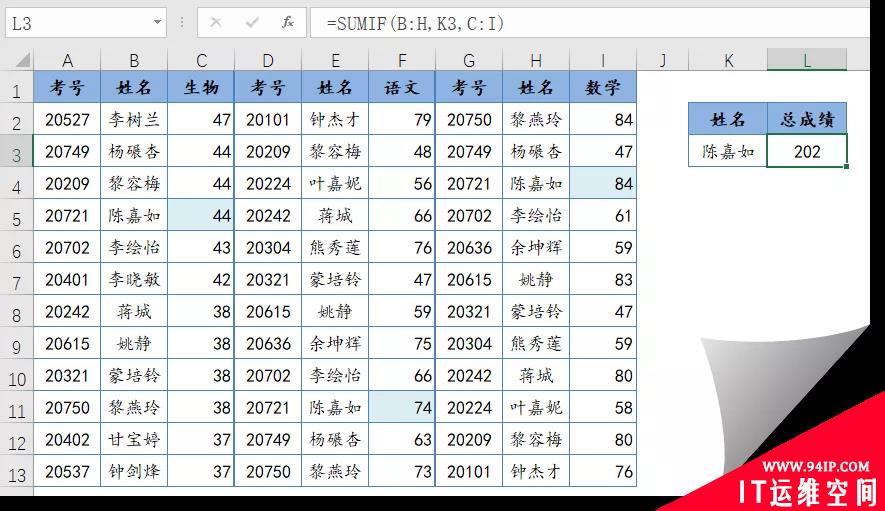Expand the Name Box dropdown arrow
Image resolution: width=885 pixels, height=511 pixels.
tap(157, 23)
